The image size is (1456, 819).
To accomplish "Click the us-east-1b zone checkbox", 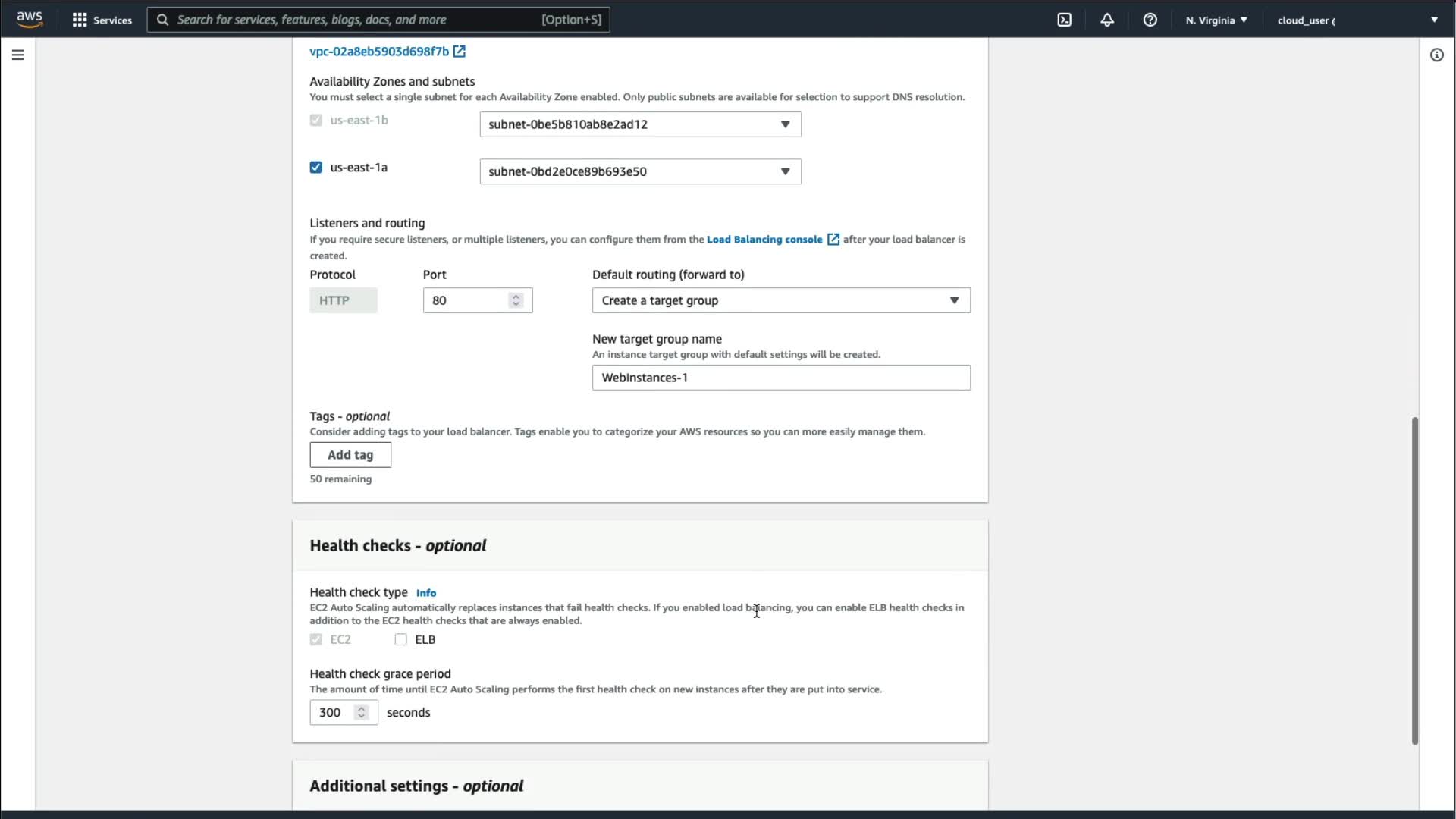I will click(316, 120).
